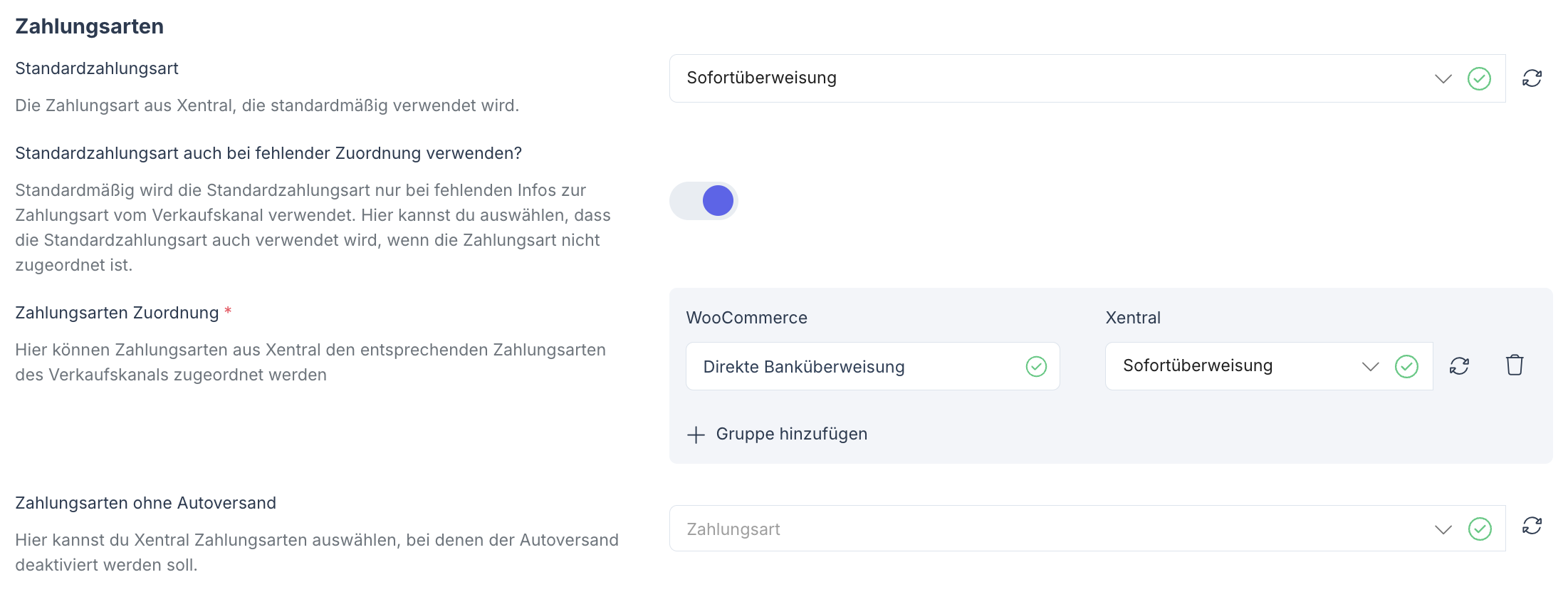The width and height of the screenshot is (1568, 592).
Task: Click the WooCommerce column header
Action: click(x=746, y=318)
